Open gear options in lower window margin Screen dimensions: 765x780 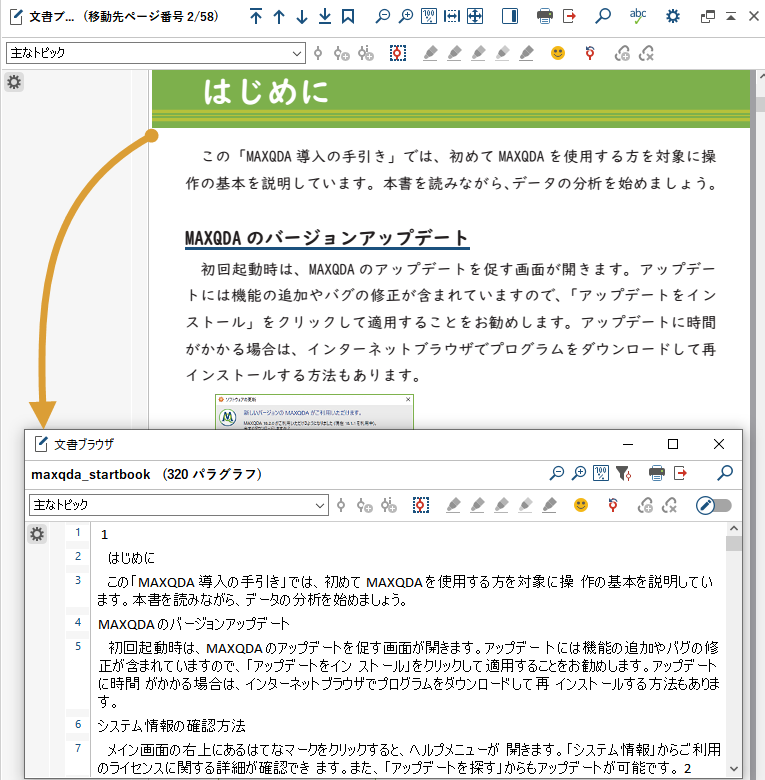(37, 534)
